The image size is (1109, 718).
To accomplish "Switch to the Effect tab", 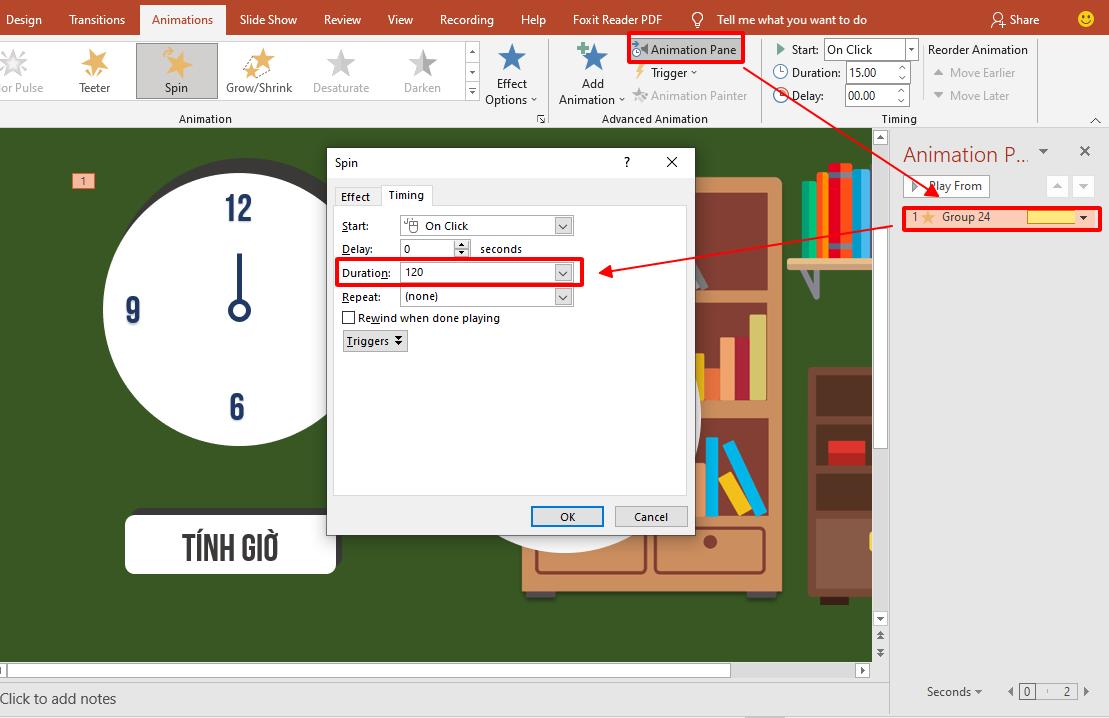I will coord(356,196).
